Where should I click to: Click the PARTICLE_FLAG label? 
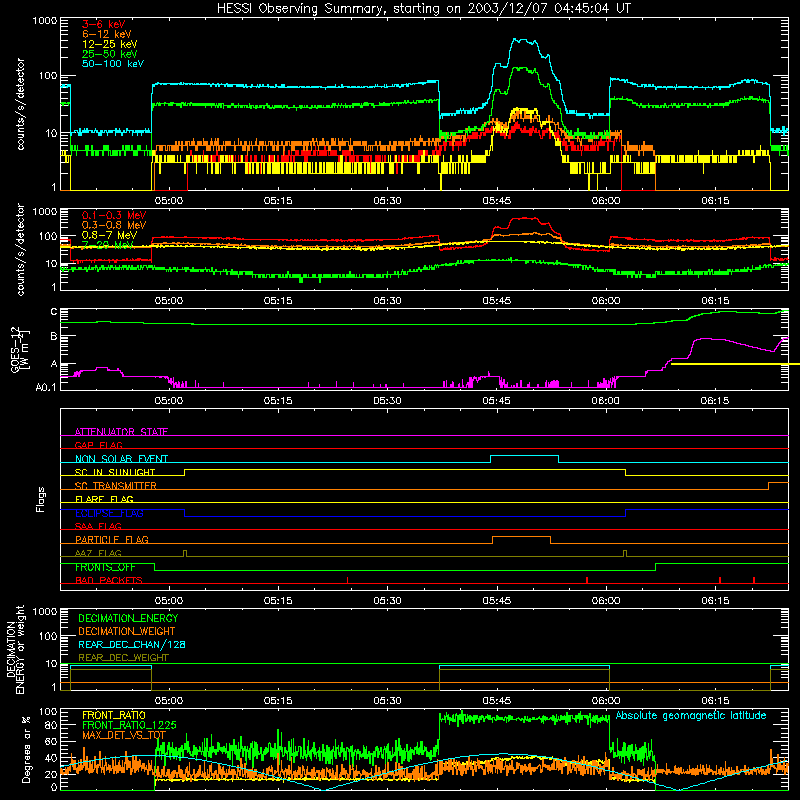(112, 540)
